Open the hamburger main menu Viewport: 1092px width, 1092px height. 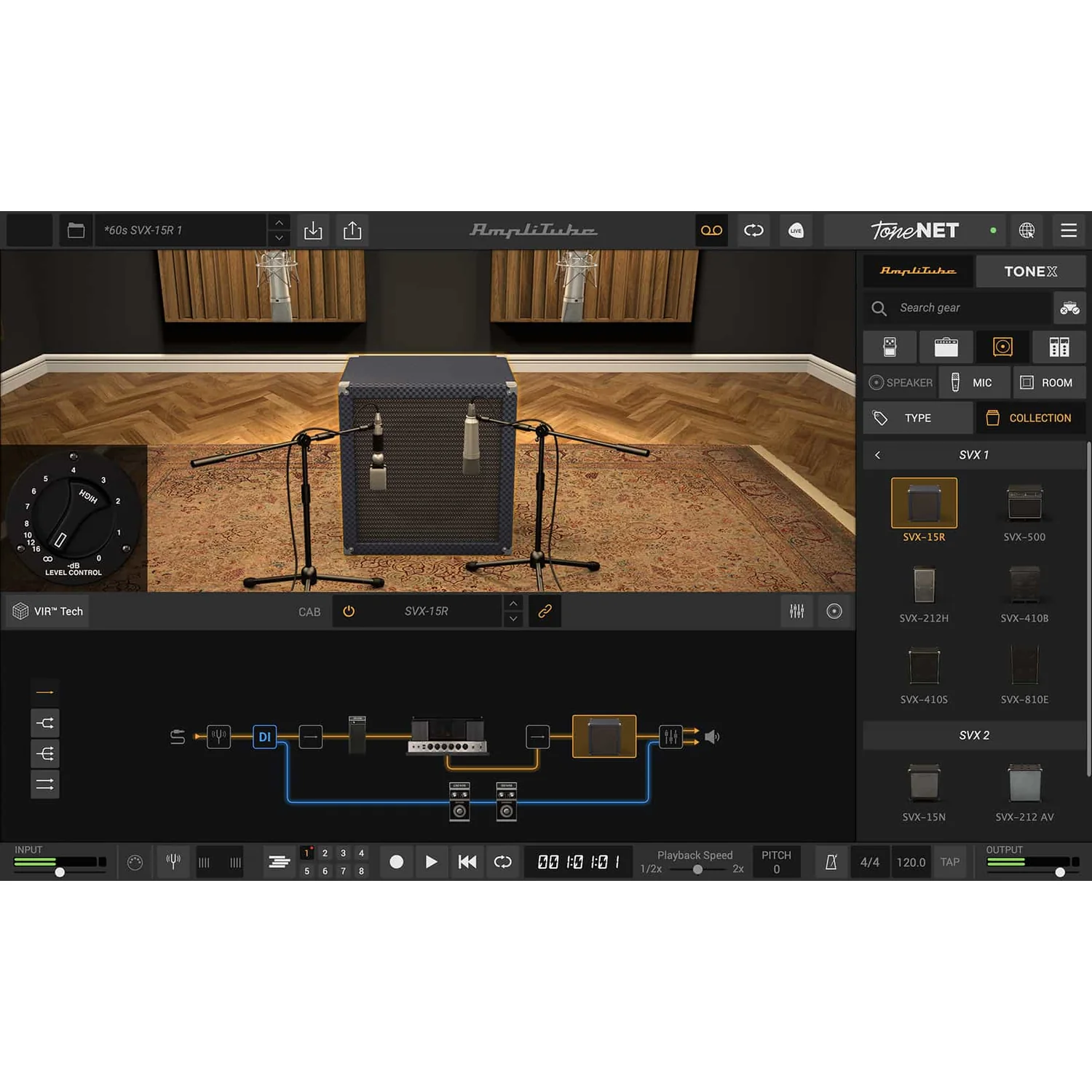click(1069, 230)
